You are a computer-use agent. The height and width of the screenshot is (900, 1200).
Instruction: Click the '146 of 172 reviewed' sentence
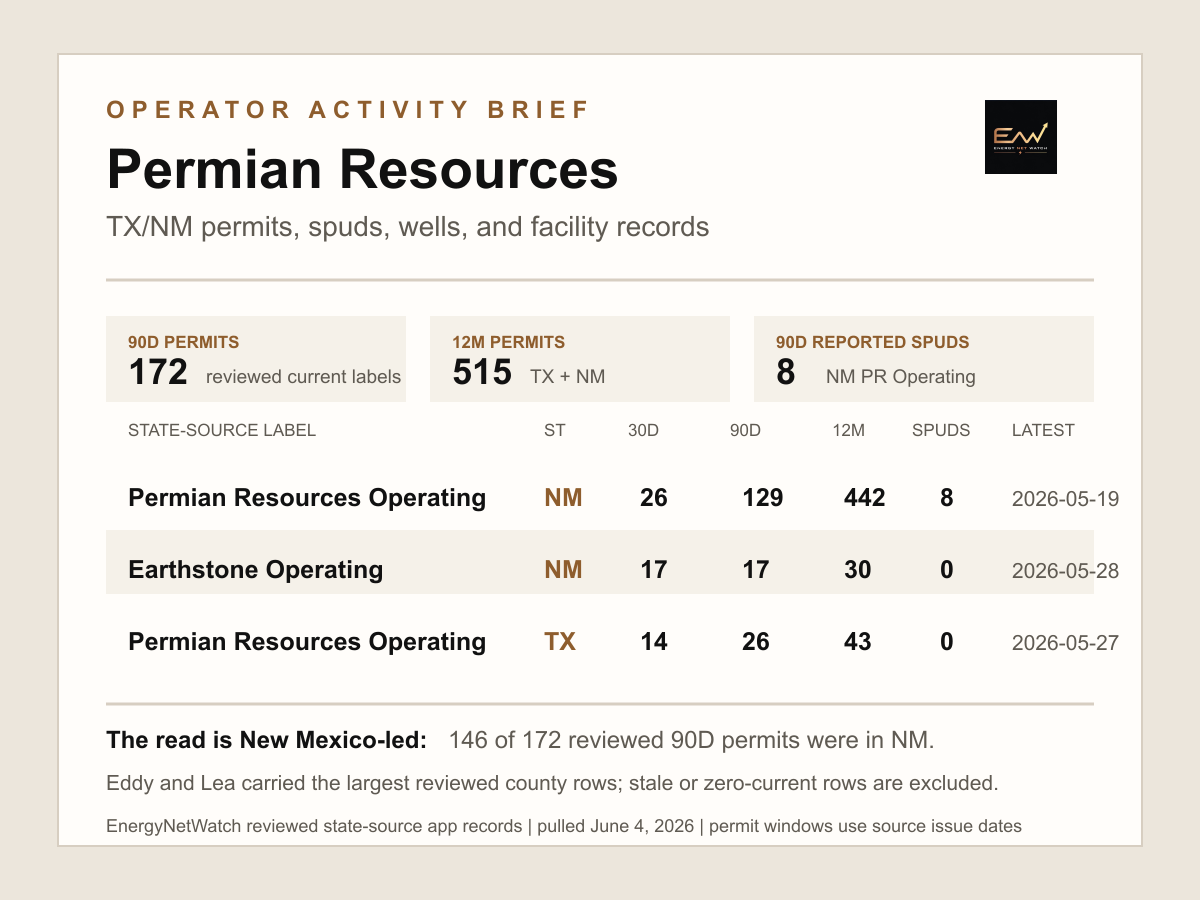pos(692,741)
